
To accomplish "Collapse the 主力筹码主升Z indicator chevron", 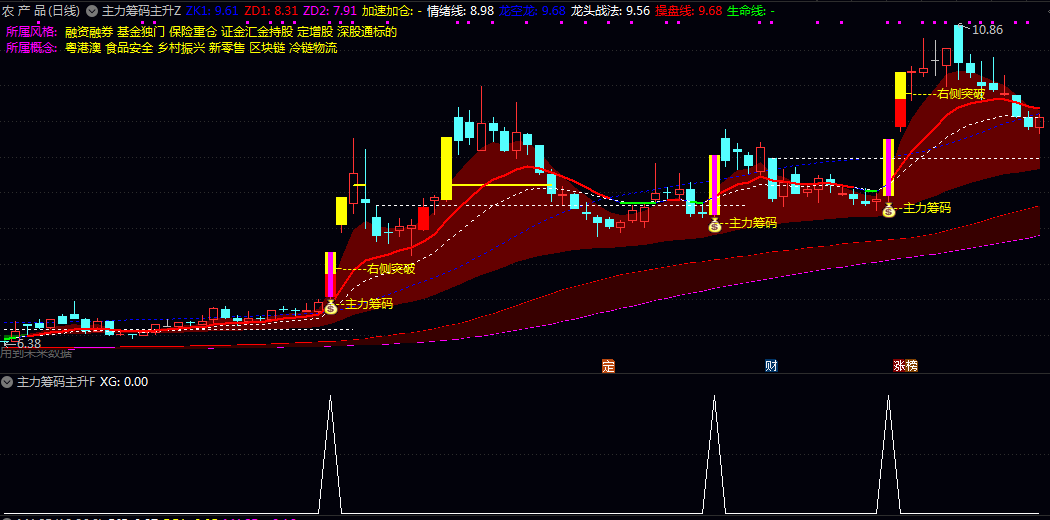I will 92,11.
